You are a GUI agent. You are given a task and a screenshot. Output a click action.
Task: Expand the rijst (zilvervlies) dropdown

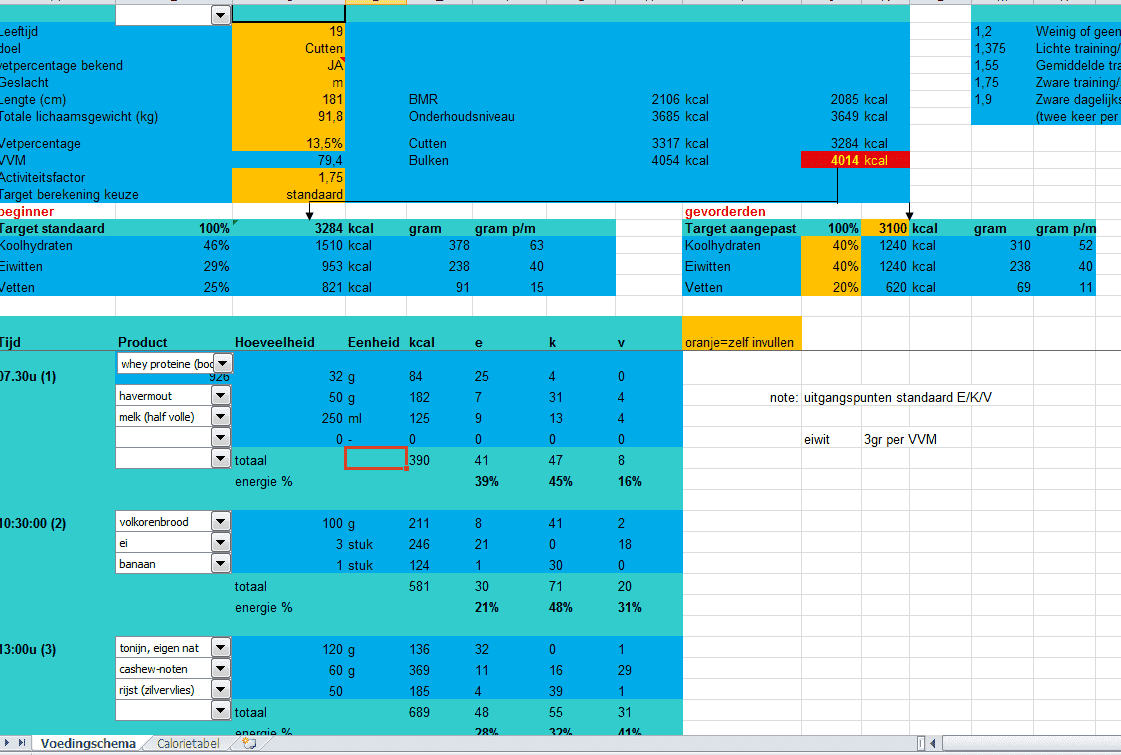click(221, 690)
